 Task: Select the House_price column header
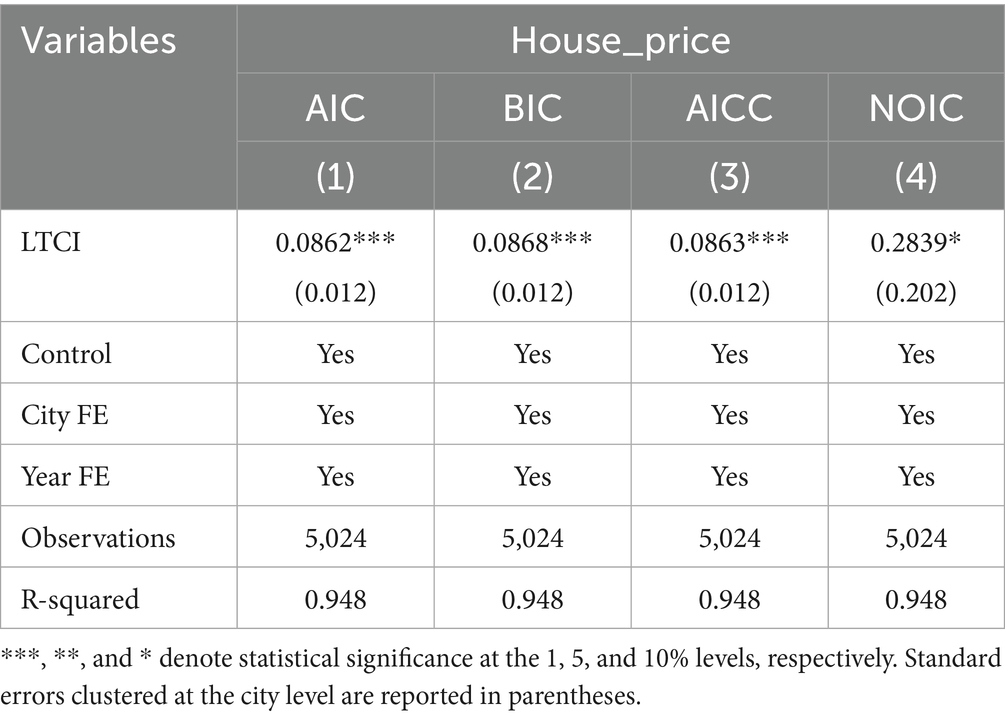pos(620,41)
